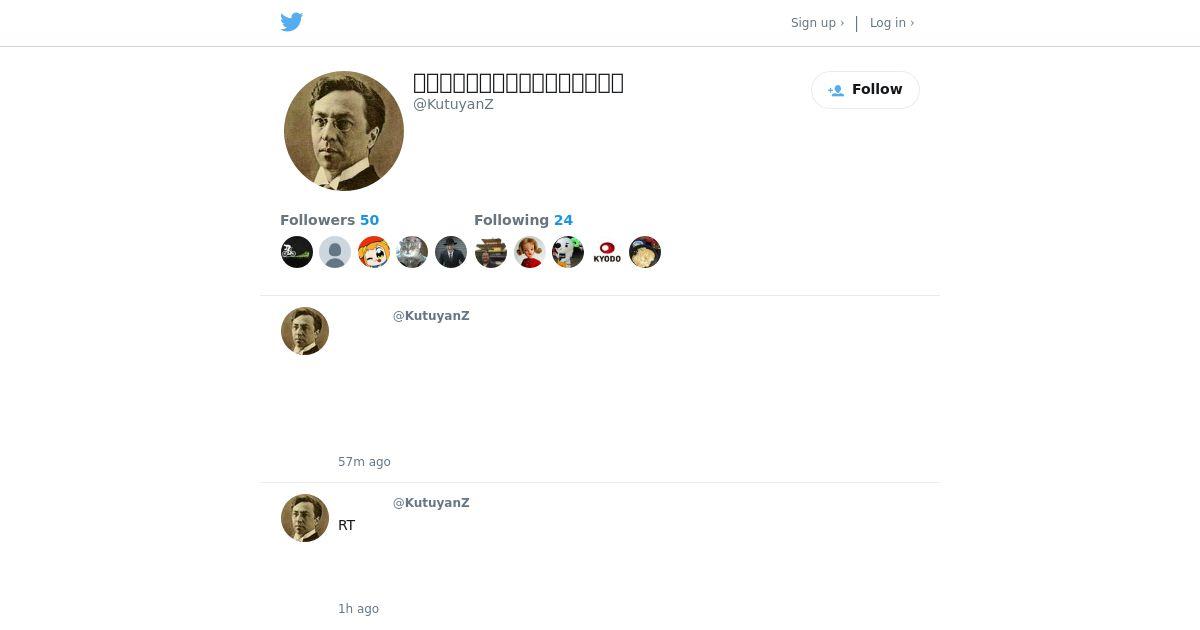Select the black bicycle follower avatar
Screen dimensions: 1200x630
coord(297,252)
